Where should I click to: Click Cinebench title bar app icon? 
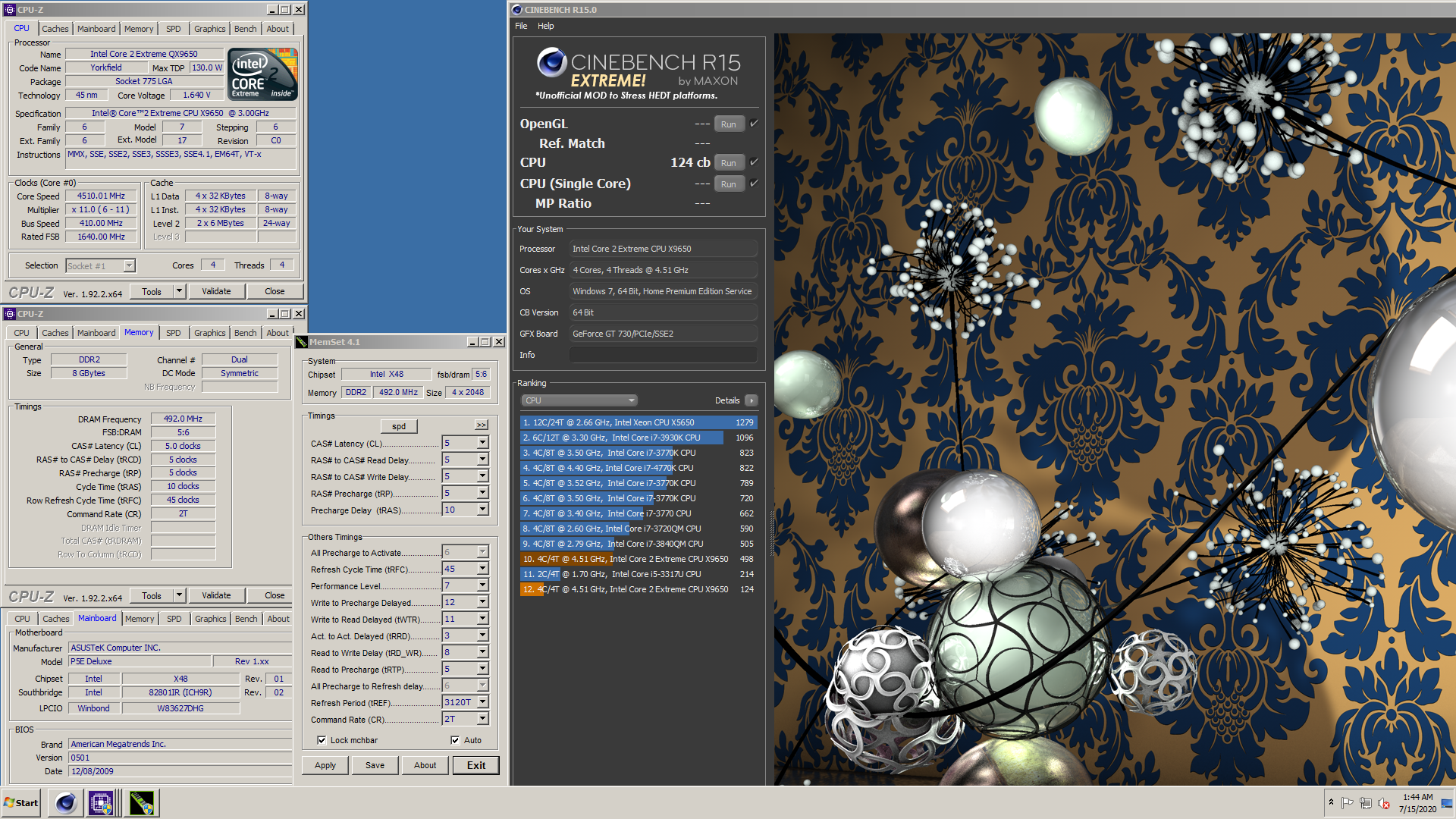(x=517, y=10)
